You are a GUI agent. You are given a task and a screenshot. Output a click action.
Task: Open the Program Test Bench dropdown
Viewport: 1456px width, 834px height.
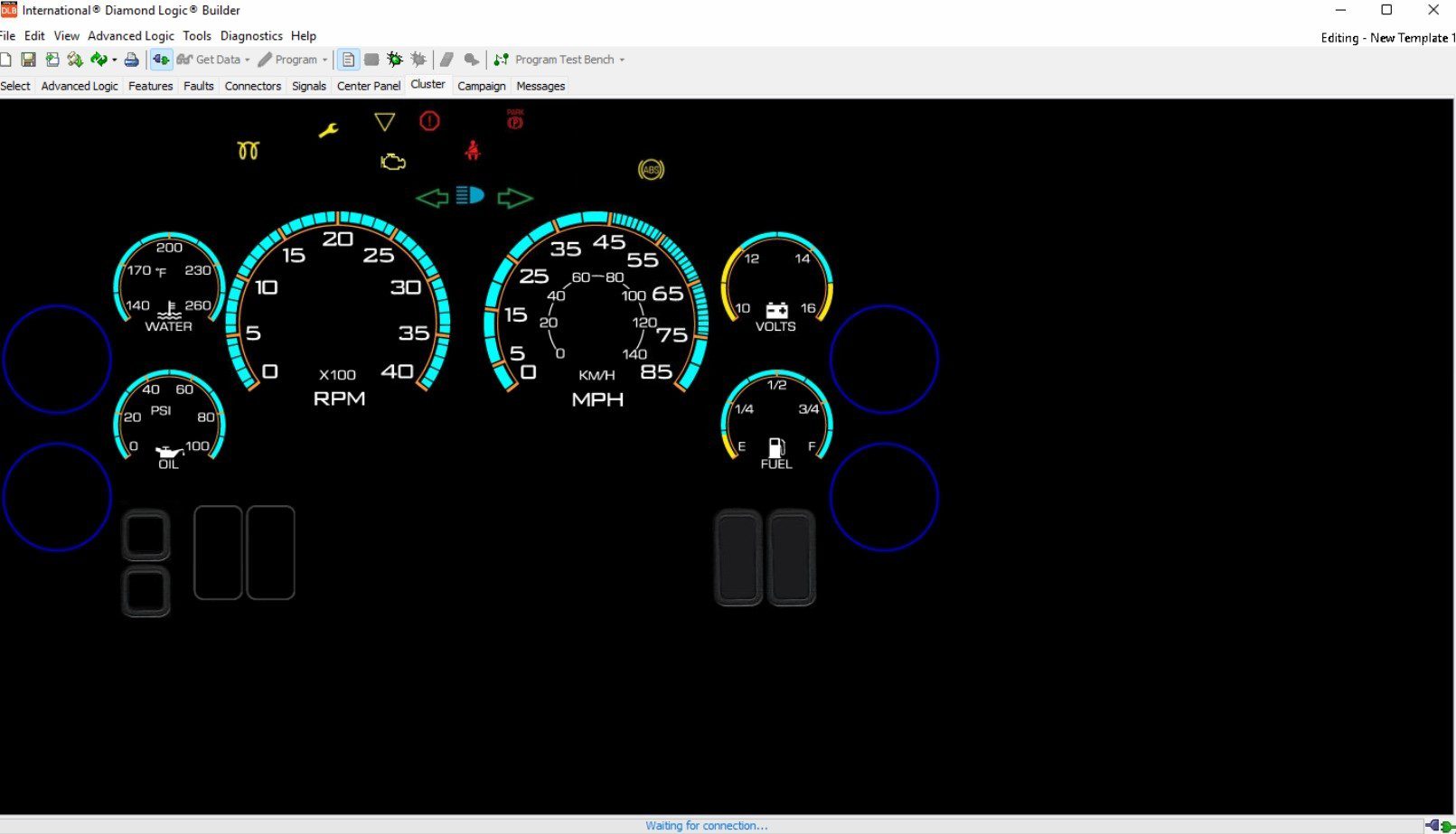(x=622, y=60)
